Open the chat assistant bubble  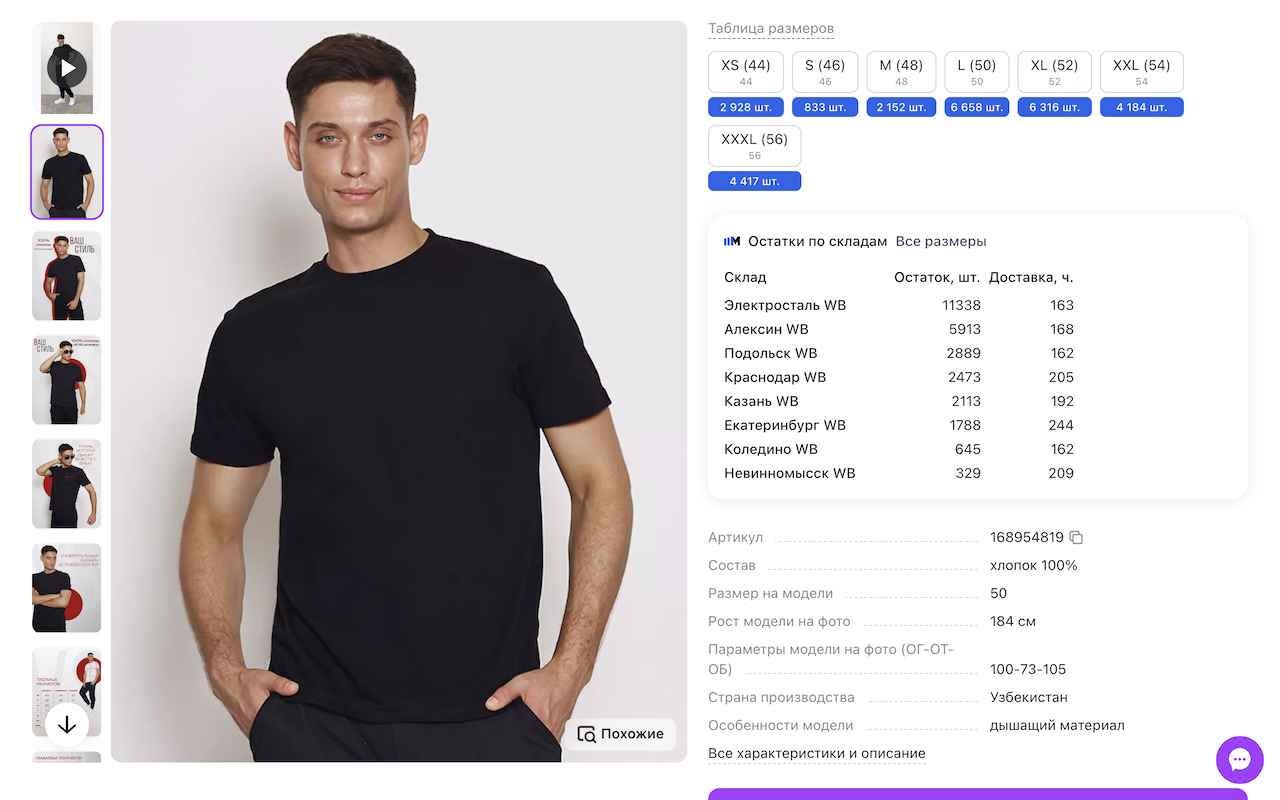(x=1239, y=760)
